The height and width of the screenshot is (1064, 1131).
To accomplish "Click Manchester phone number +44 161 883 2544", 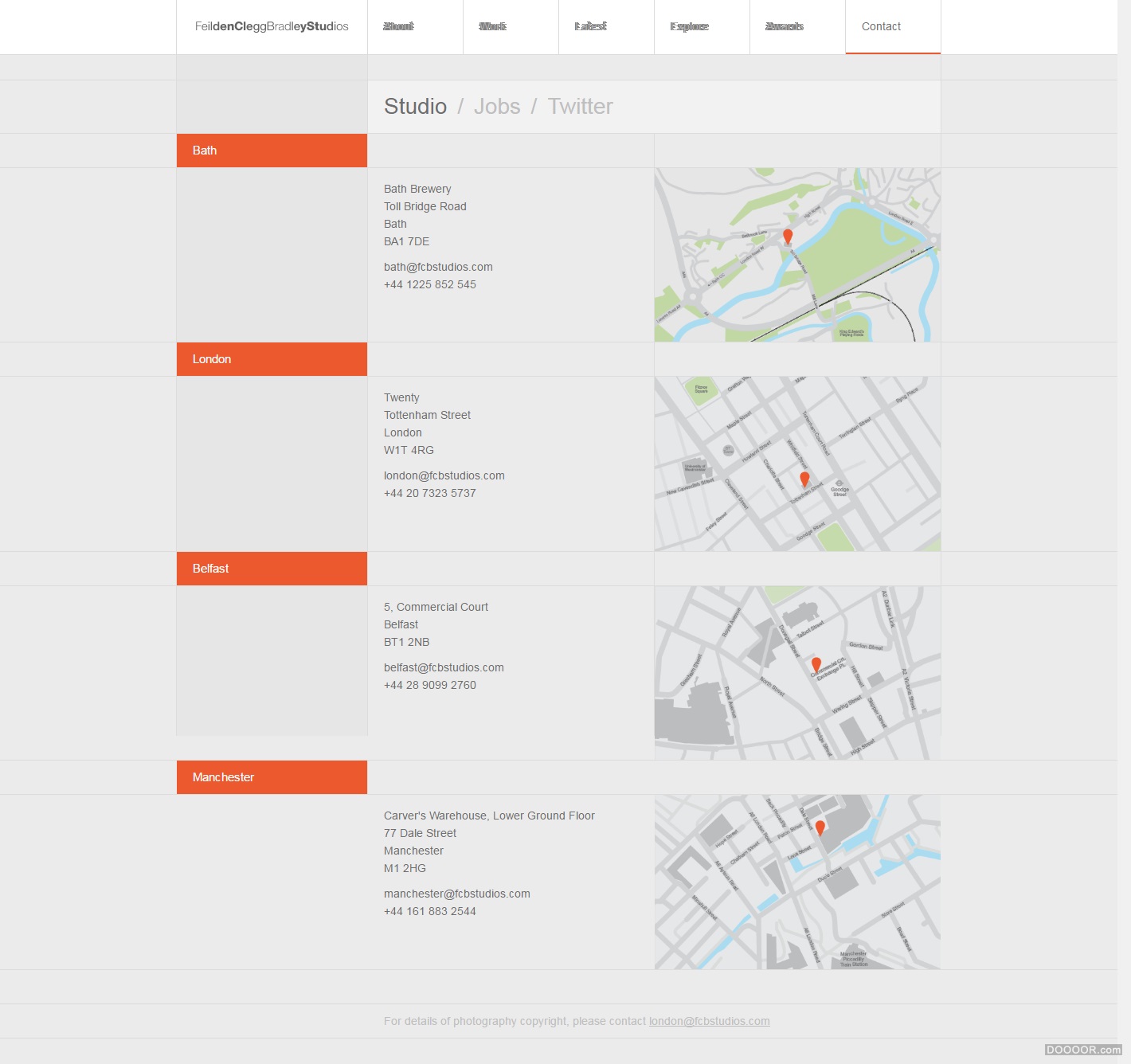I will [430, 911].
